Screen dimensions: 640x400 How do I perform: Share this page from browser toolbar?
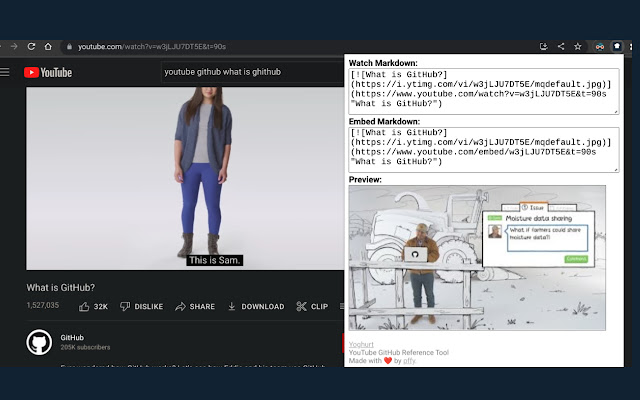[561, 47]
